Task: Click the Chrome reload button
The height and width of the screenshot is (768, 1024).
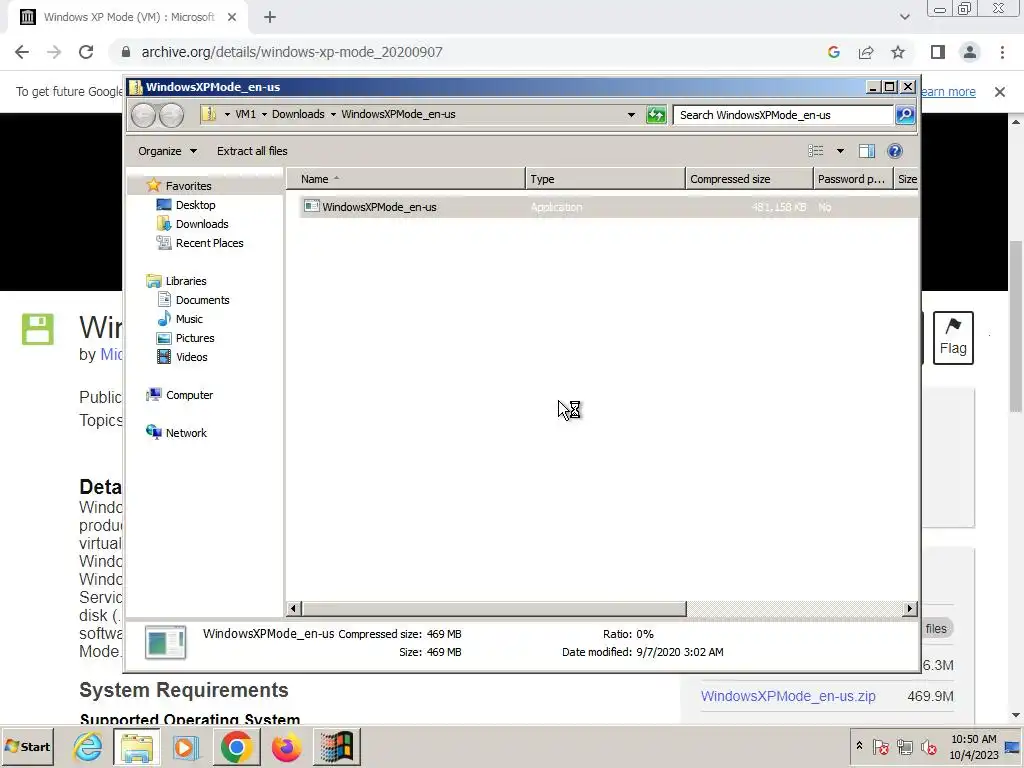Action: [x=86, y=52]
